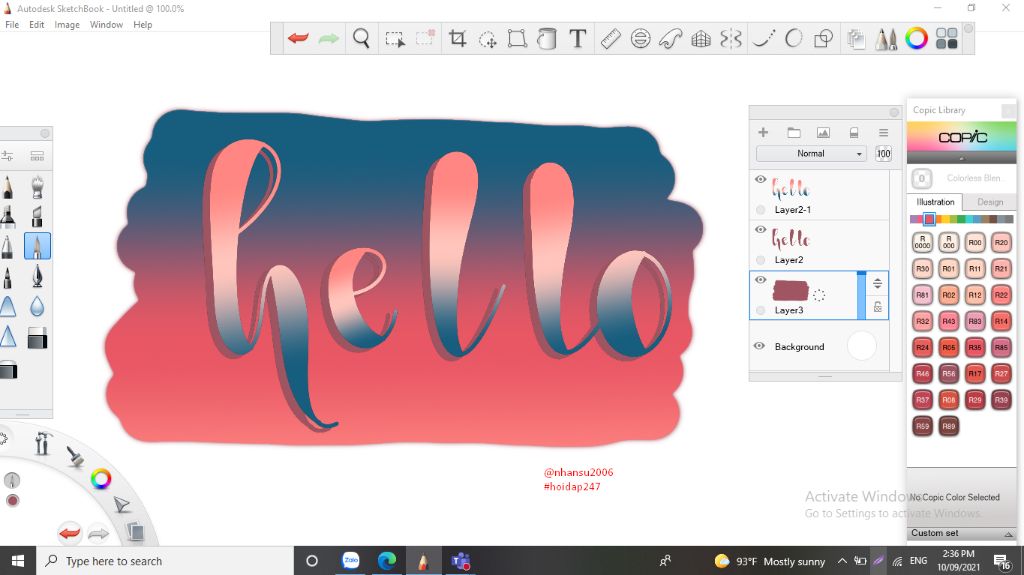Enable the Ruler guide
Image resolution: width=1024 pixels, height=575 pixels.
click(610, 39)
